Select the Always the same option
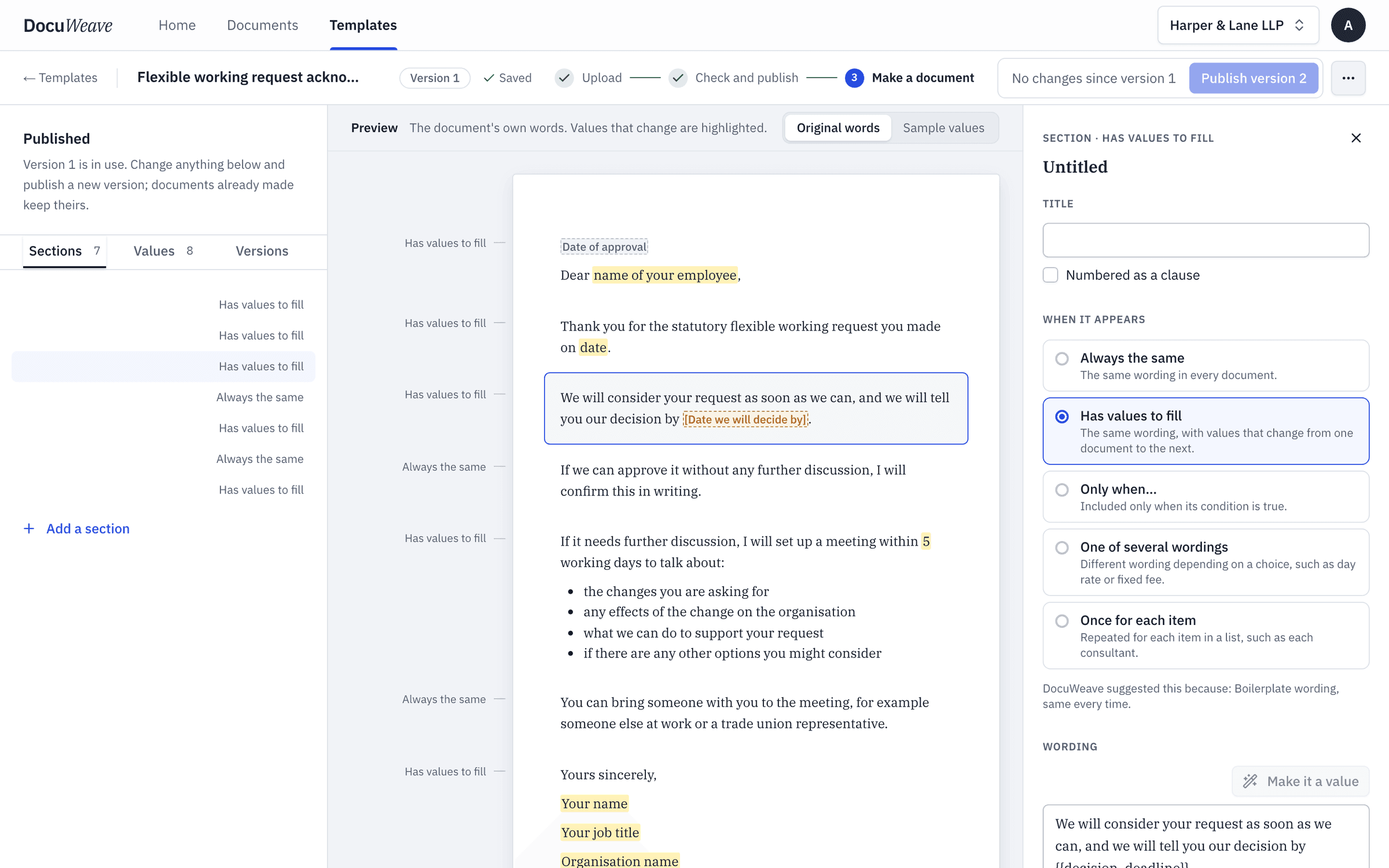Image resolution: width=1389 pixels, height=868 pixels. [x=1206, y=366]
